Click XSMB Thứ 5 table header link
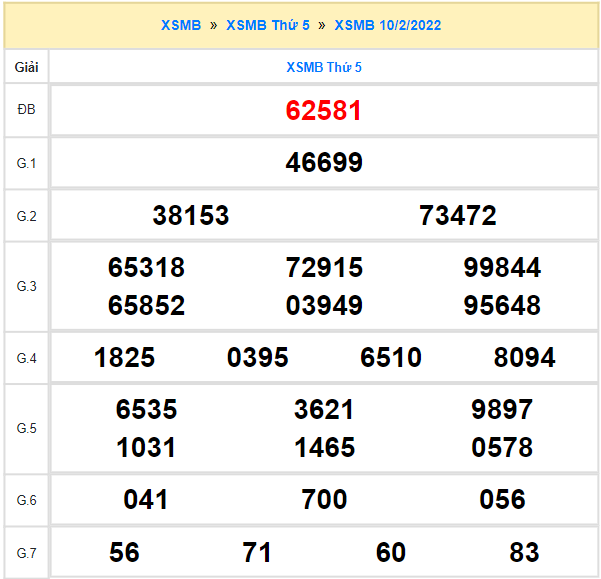This screenshot has height=579, width=601. (324, 67)
